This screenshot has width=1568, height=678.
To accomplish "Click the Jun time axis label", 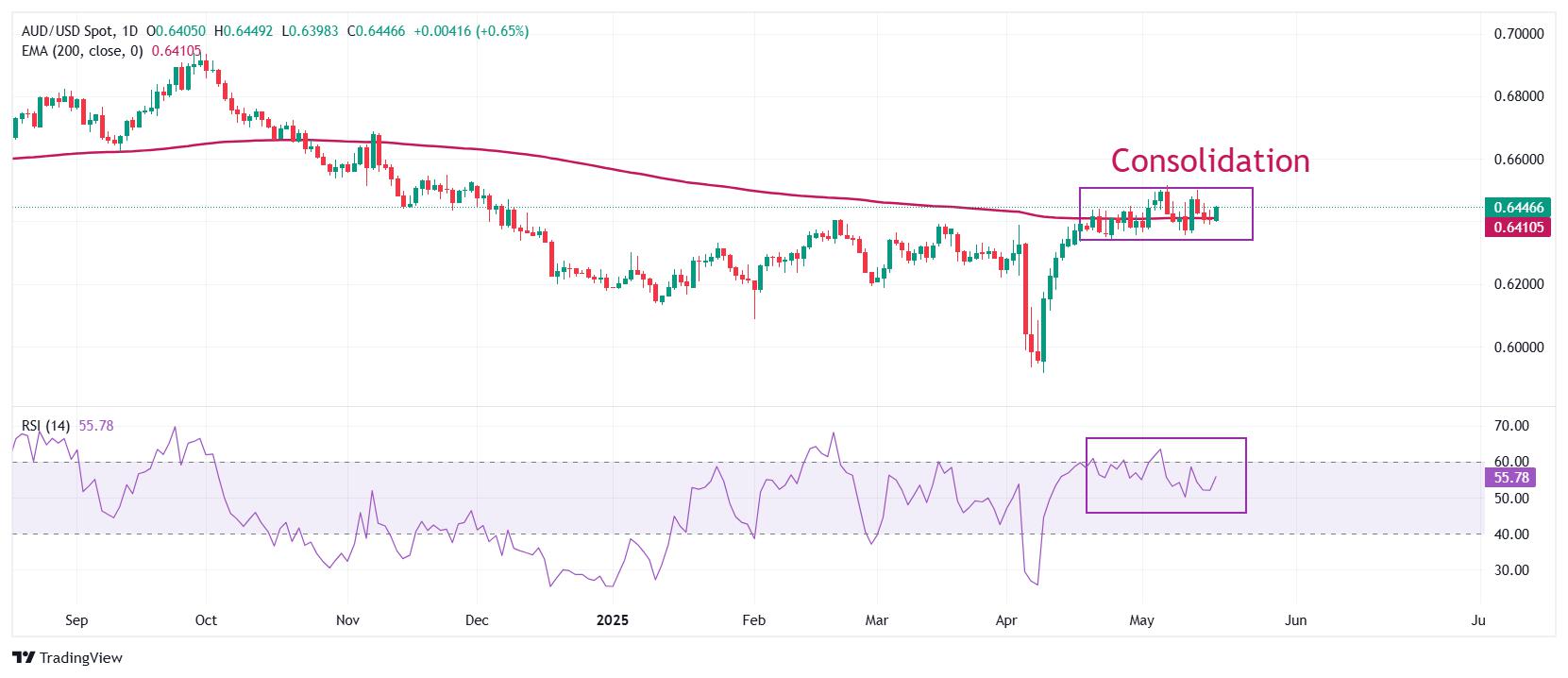I will [1296, 620].
